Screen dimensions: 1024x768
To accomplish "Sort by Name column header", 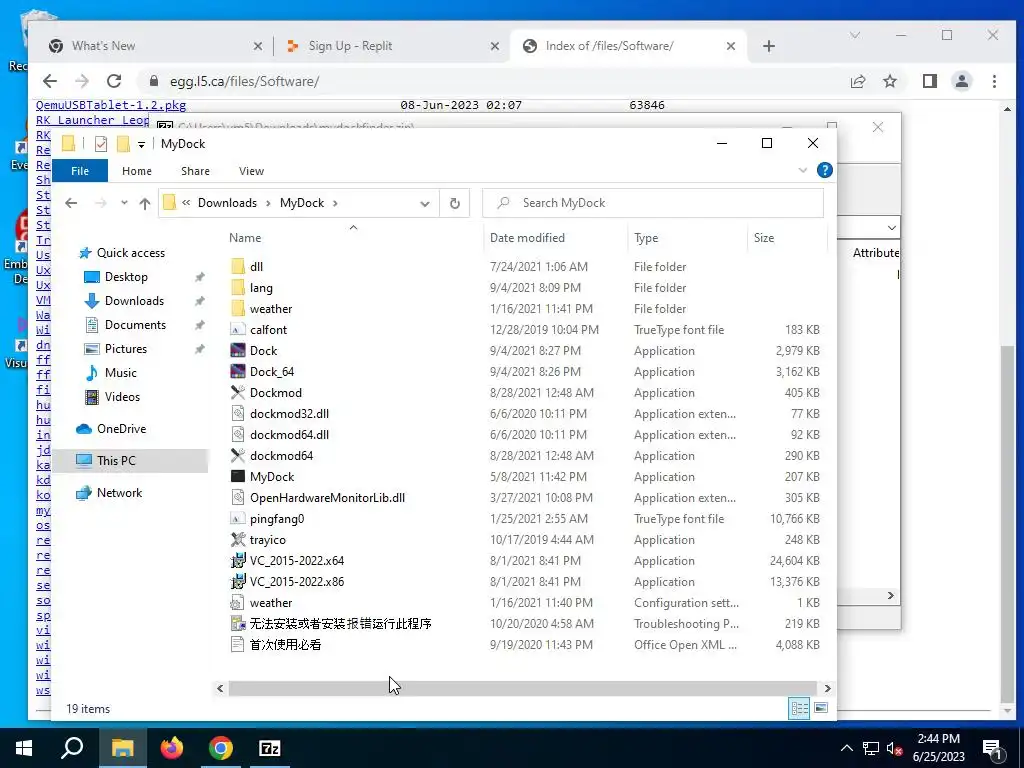I will [245, 238].
